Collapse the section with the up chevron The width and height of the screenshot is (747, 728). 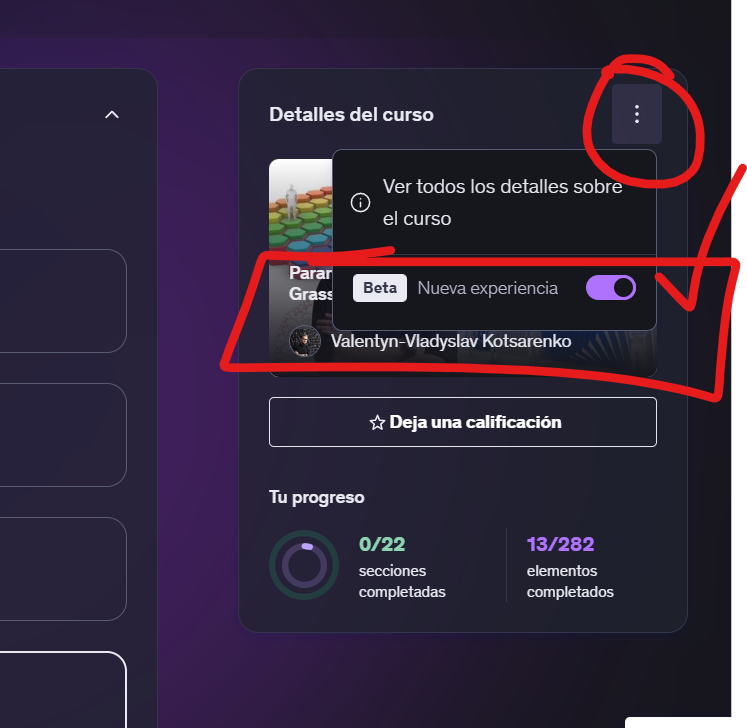(112, 114)
